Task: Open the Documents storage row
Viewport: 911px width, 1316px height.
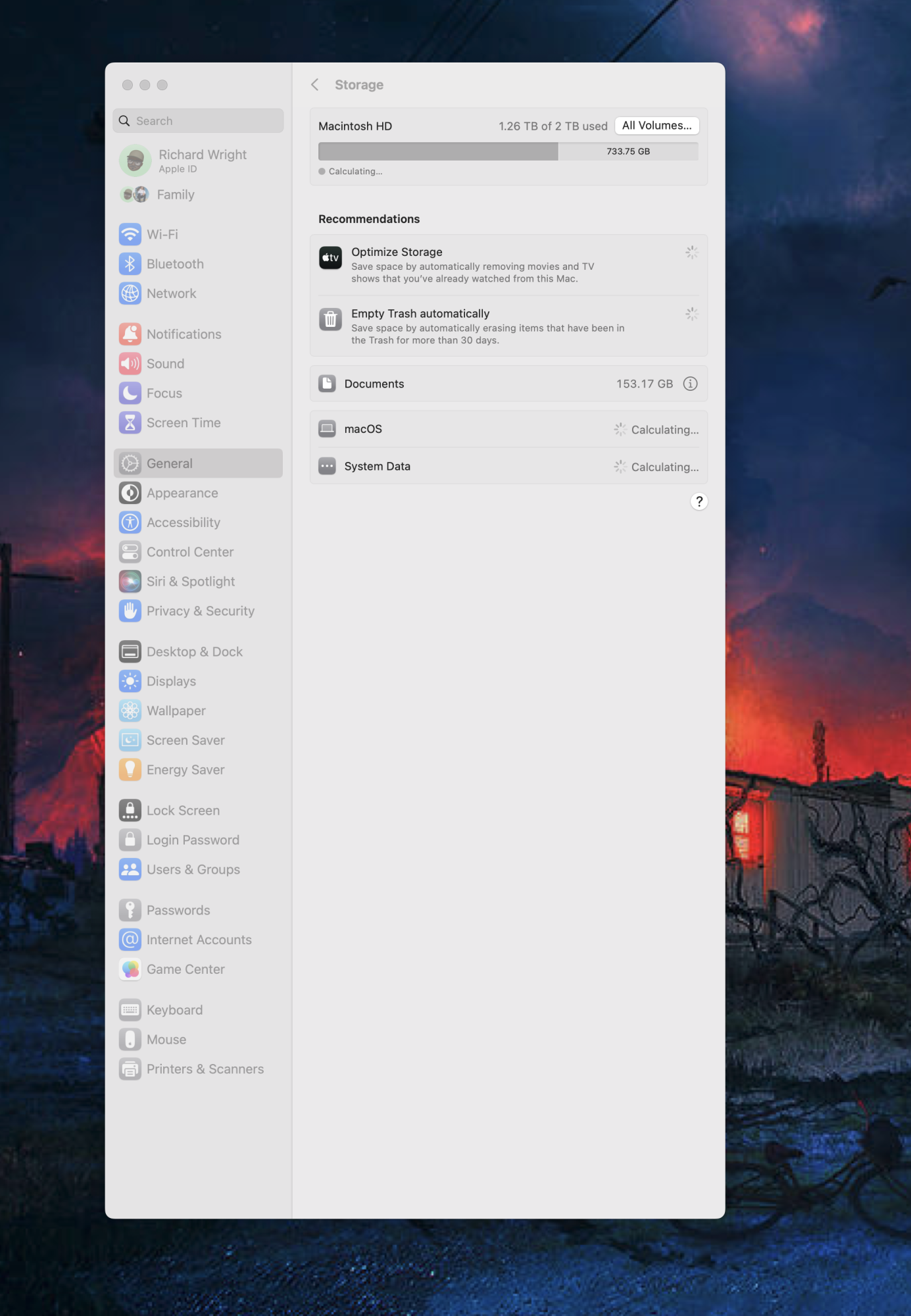Action: (508, 384)
